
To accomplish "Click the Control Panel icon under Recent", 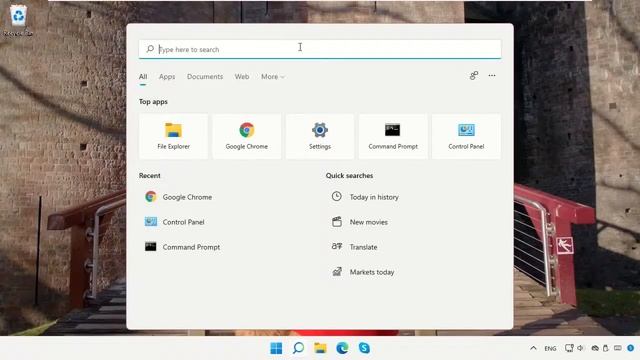I will pos(151,222).
